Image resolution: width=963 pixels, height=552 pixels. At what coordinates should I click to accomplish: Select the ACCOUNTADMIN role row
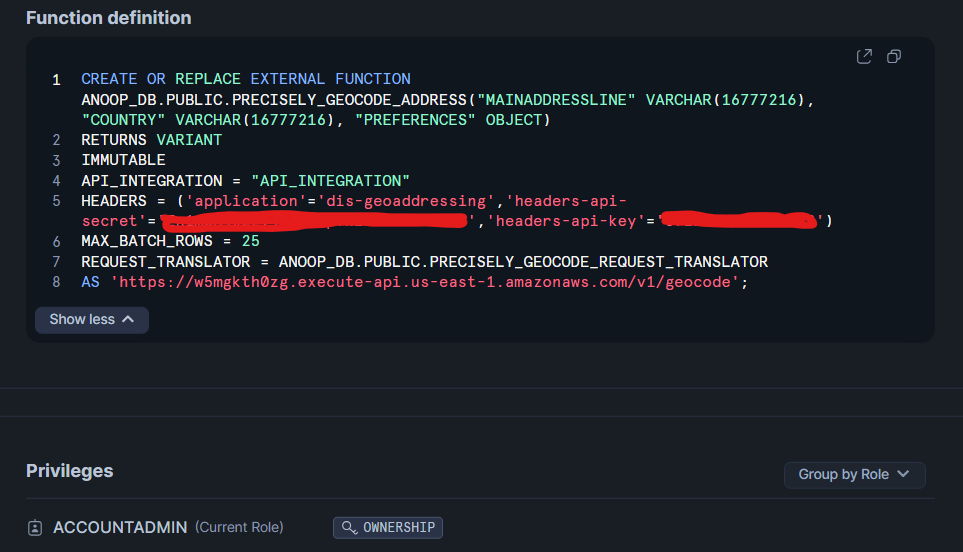[480, 527]
